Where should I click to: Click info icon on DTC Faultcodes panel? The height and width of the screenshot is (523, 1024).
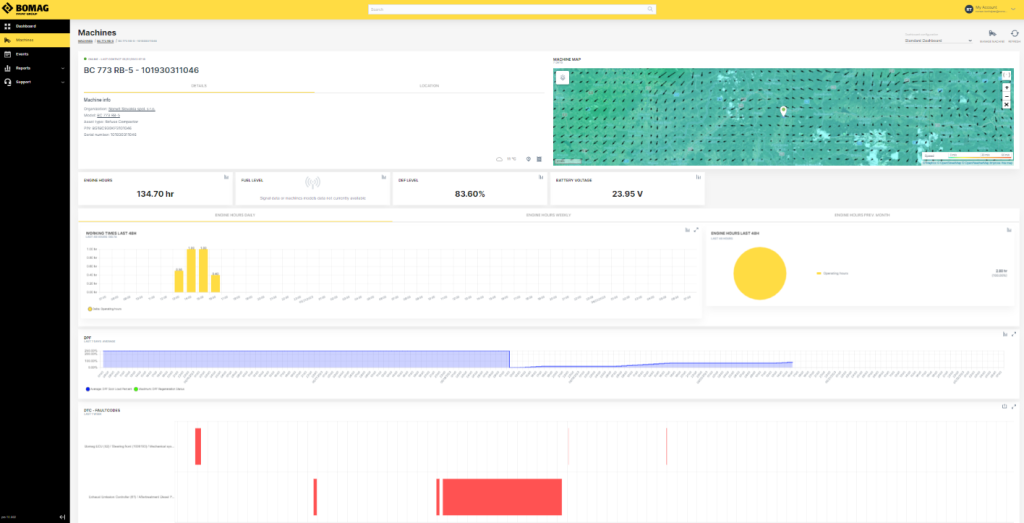tap(1005, 406)
